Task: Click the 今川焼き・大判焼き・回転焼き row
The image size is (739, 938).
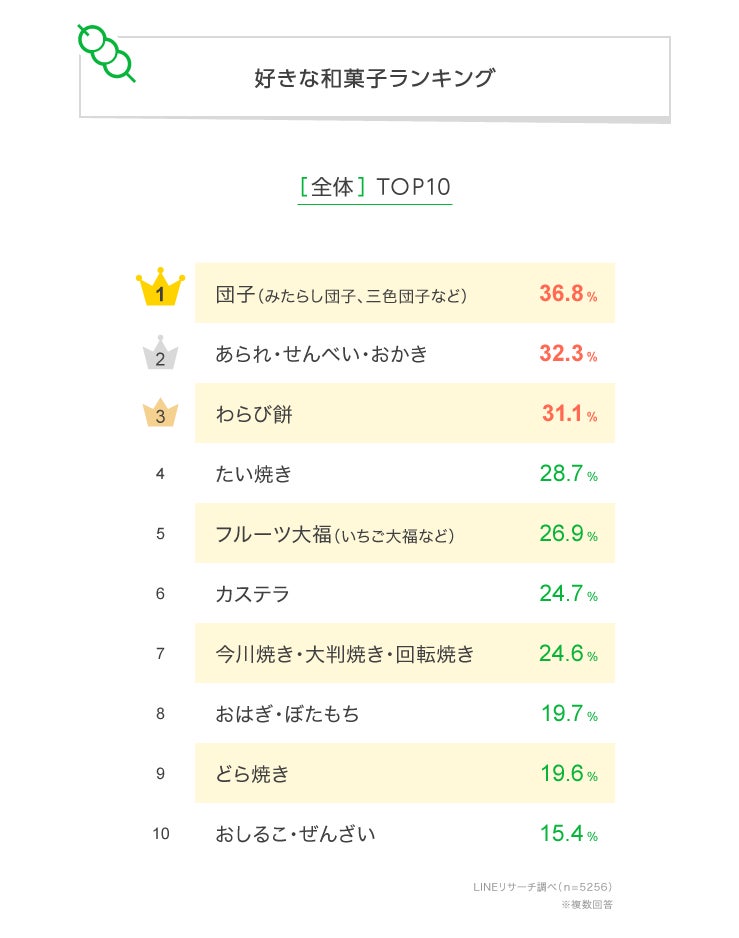Action: (x=404, y=654)
